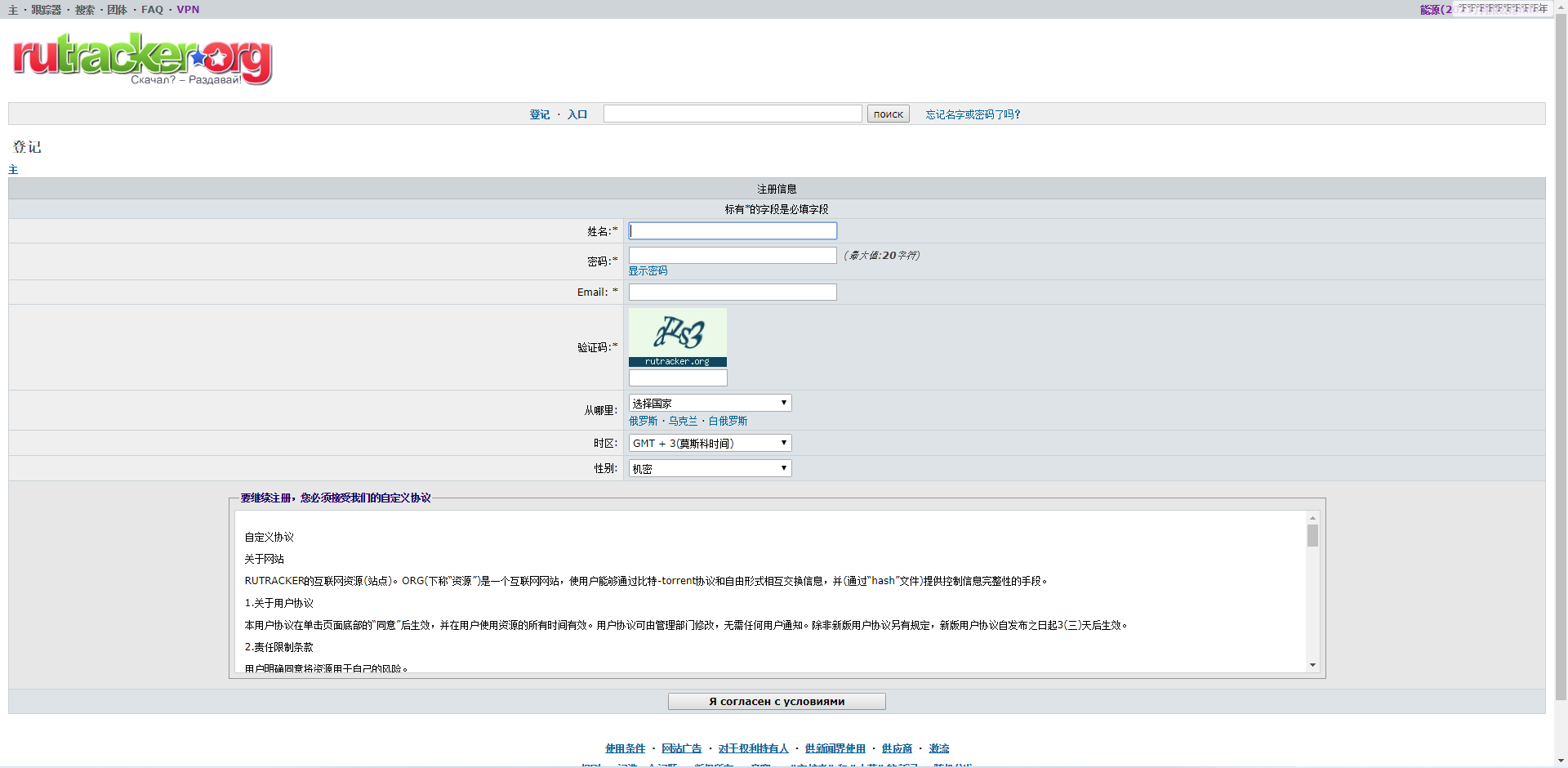The height and width of the screenshot is (768, 1568).
Task: Click the rutracker.org logo
Action: pyautogui.click(x=140, y=57)
